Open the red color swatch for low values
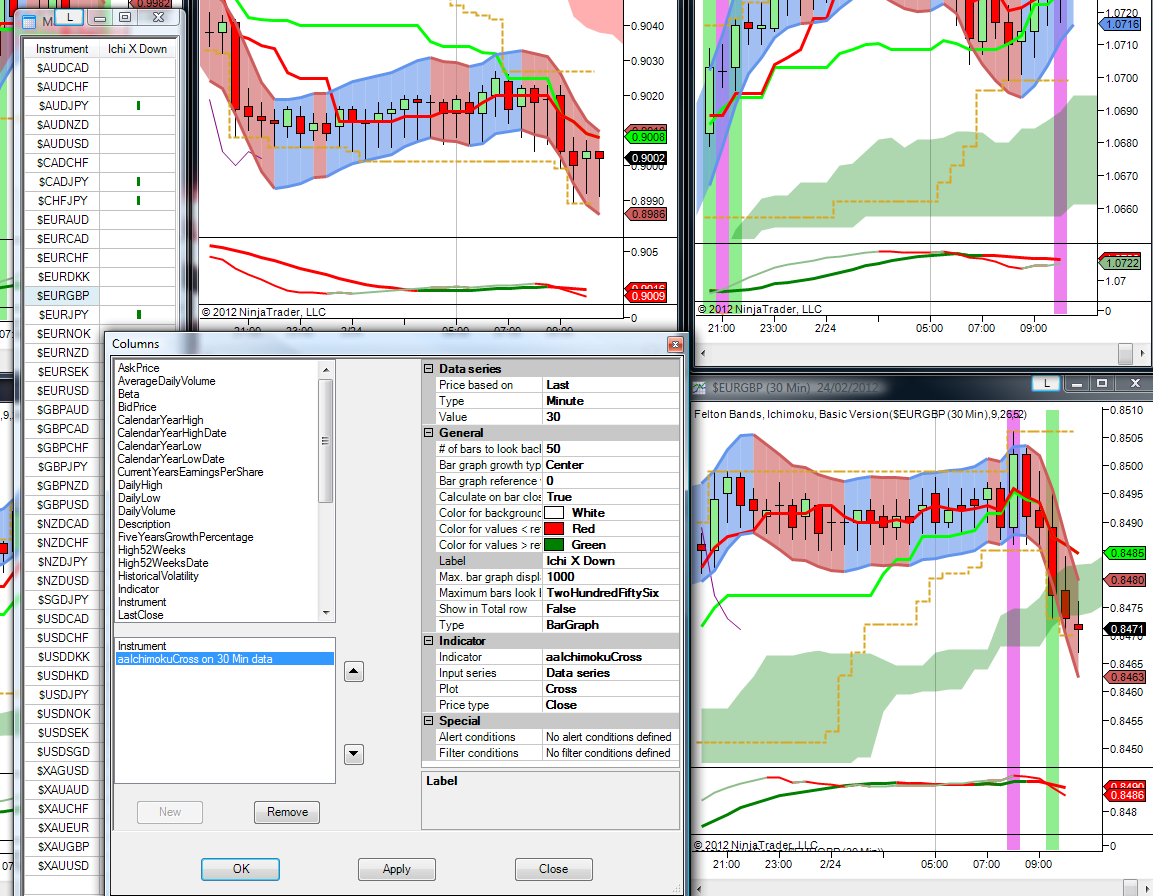This screenshot has width=1153, height=896. pyautogui.click(x=554, y=529)
